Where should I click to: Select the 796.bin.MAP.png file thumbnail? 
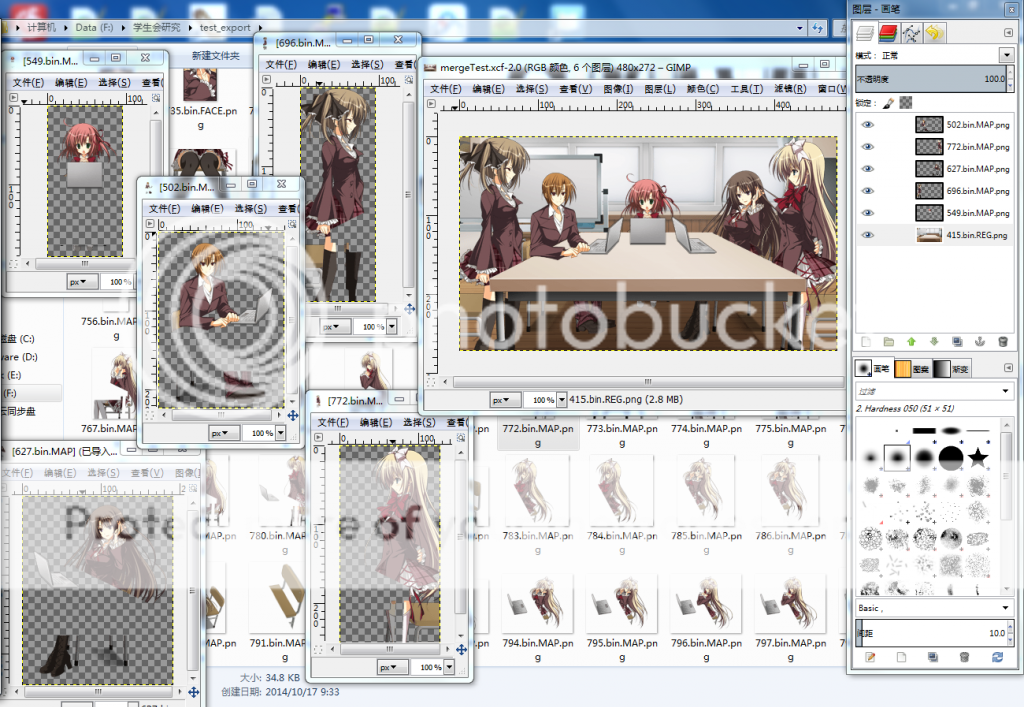pos(705,603)
